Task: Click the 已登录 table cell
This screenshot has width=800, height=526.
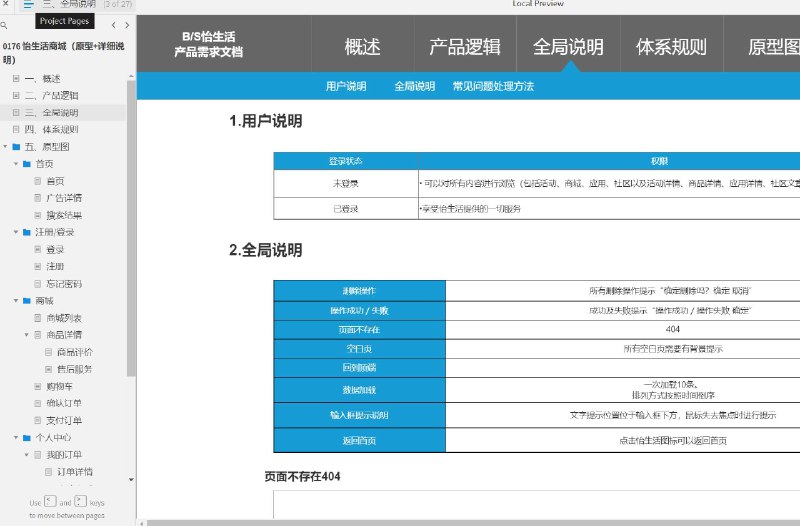Action: coord(346,209)
